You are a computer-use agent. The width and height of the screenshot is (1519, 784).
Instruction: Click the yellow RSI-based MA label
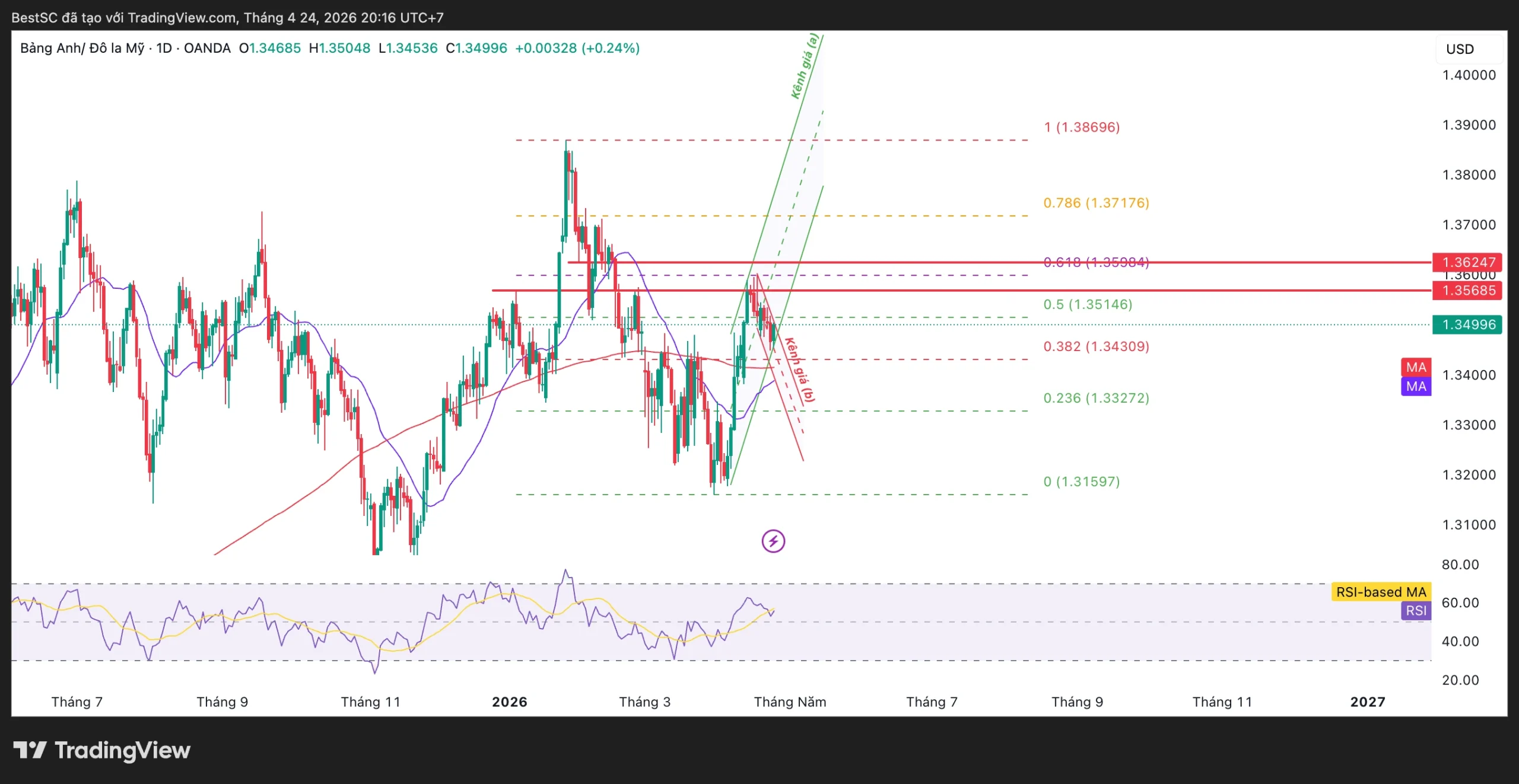1381,592
